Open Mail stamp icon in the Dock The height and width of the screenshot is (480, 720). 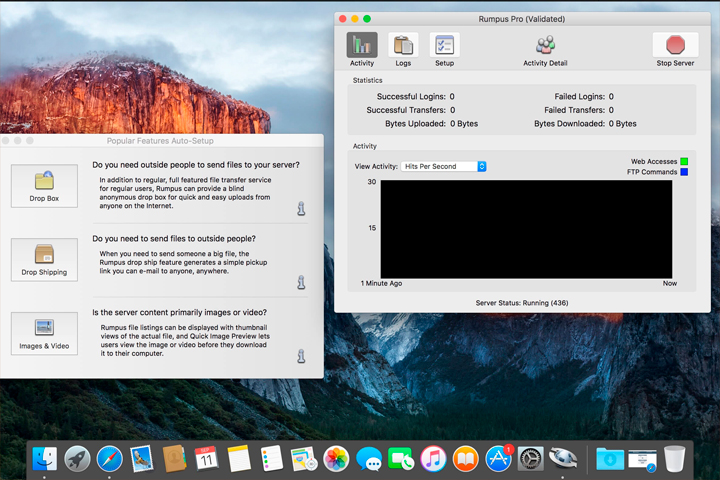pyautogui.click(x=142, y=458)
